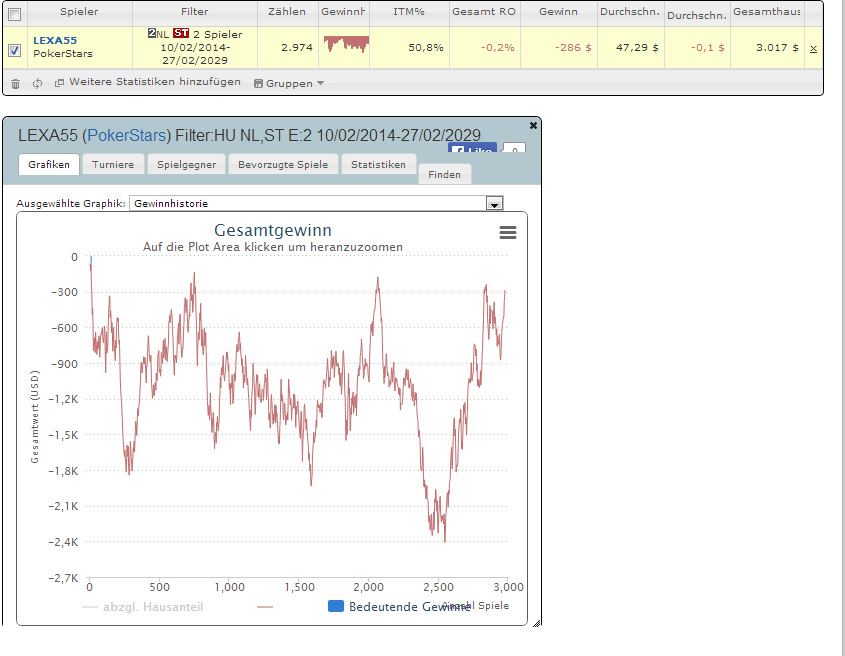Click the -0,2% ROI value
845x656 pixels.
point(498,48)
